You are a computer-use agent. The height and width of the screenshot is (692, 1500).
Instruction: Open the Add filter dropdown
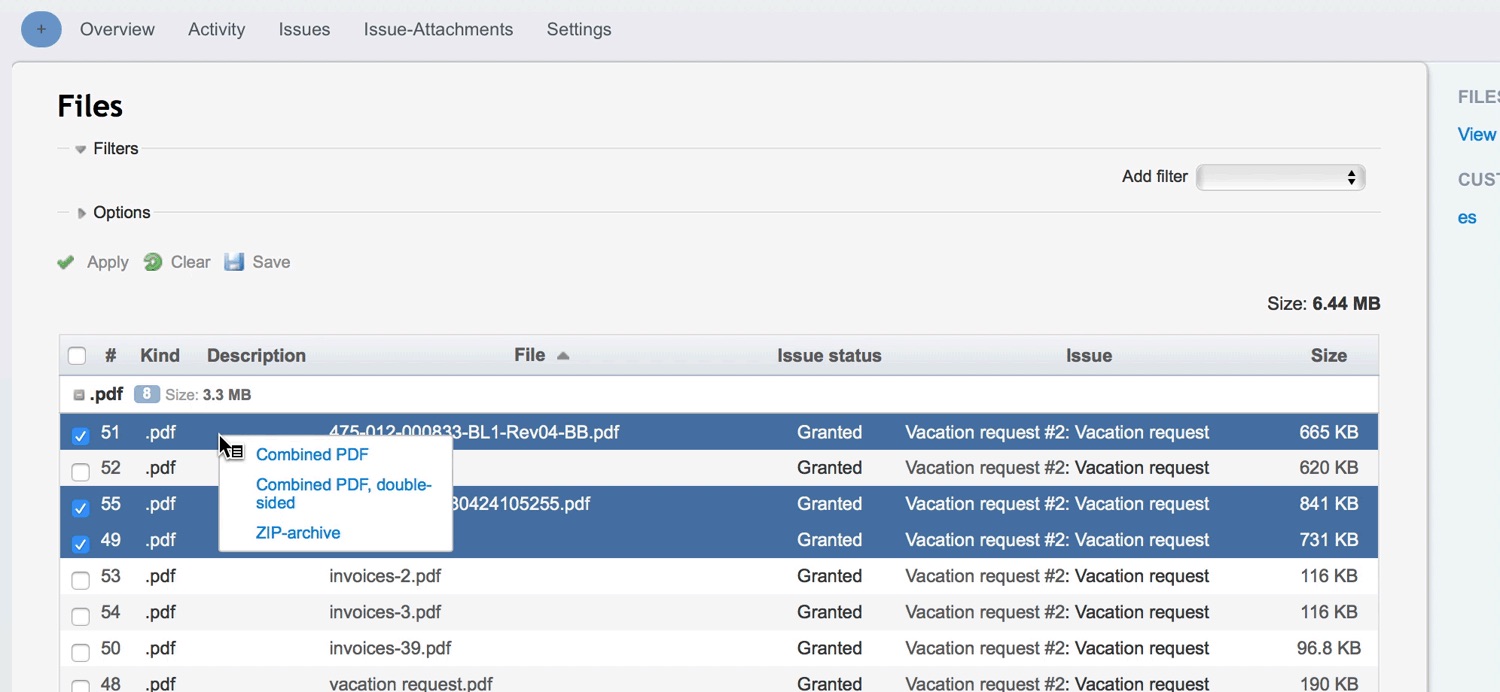pyautogui.click(x=1280, y=177)
